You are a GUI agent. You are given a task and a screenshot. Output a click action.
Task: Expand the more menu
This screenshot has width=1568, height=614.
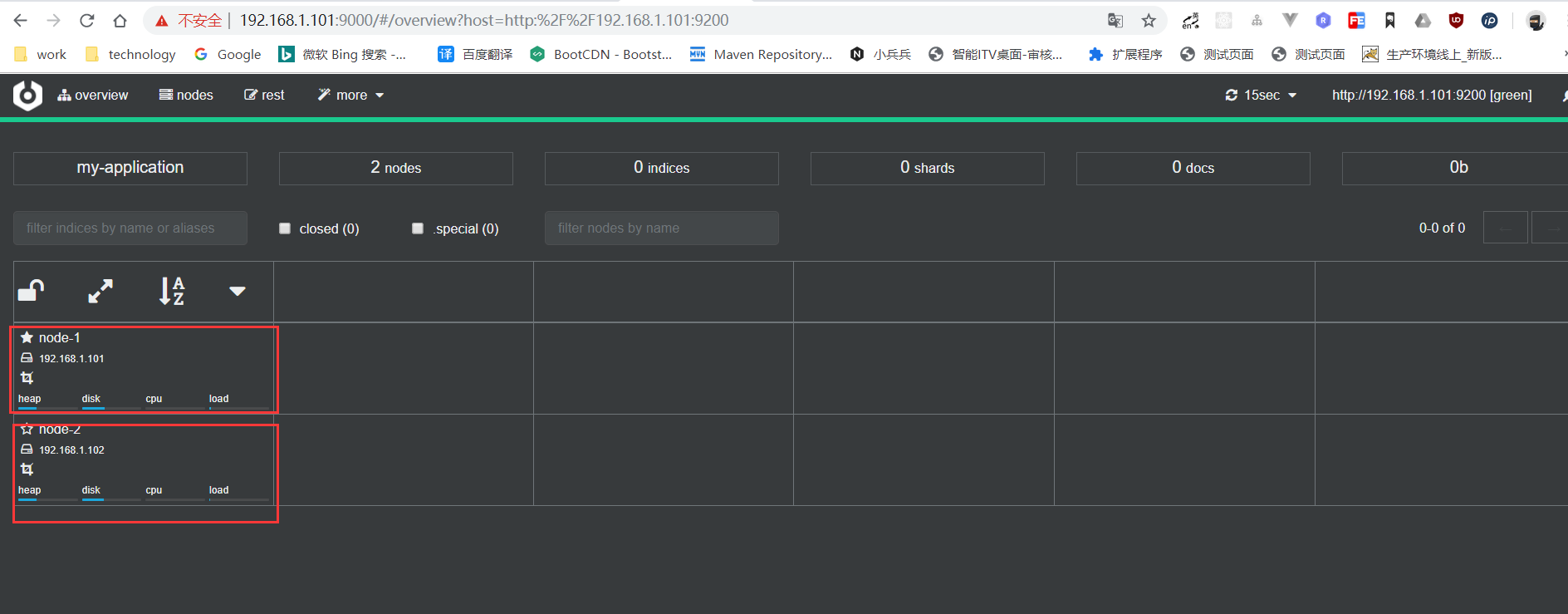pyautogui.click(x=350, y=96)
